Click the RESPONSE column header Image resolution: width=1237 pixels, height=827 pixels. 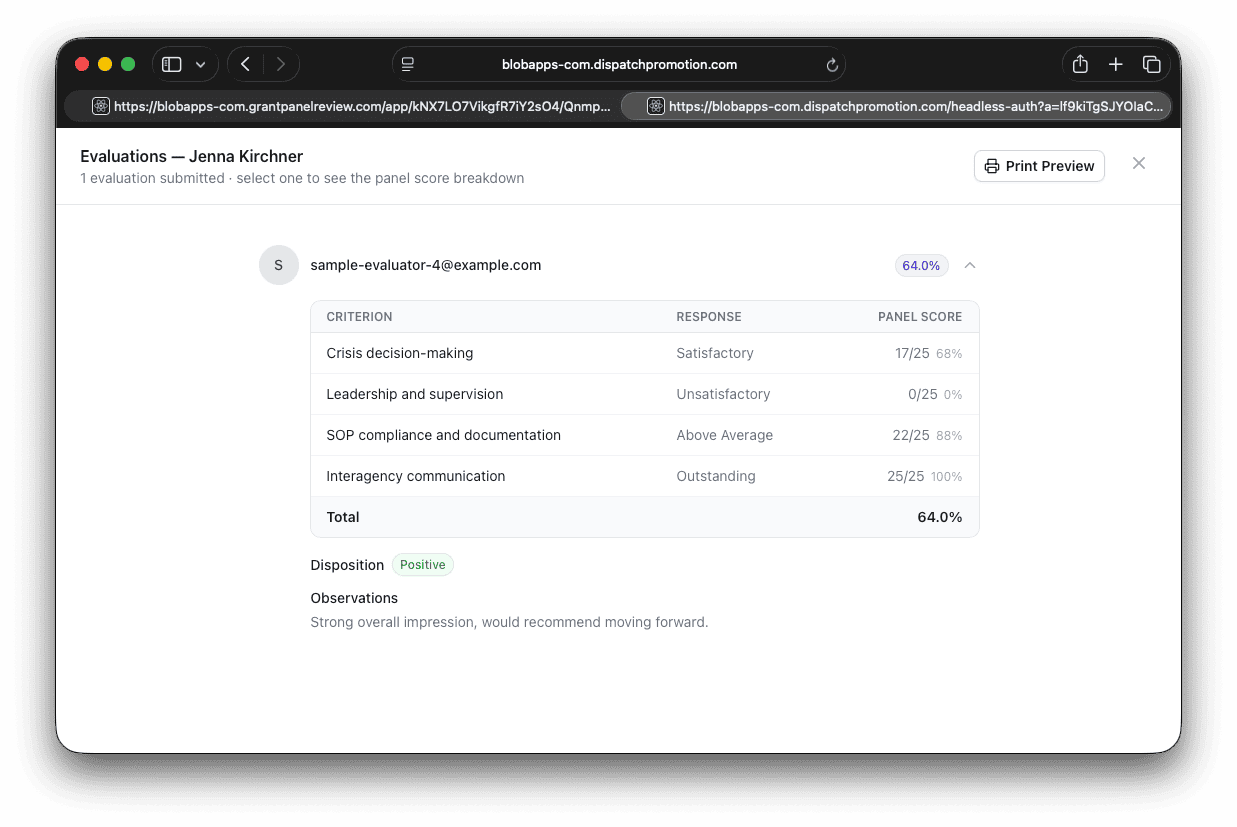point(709,317)
